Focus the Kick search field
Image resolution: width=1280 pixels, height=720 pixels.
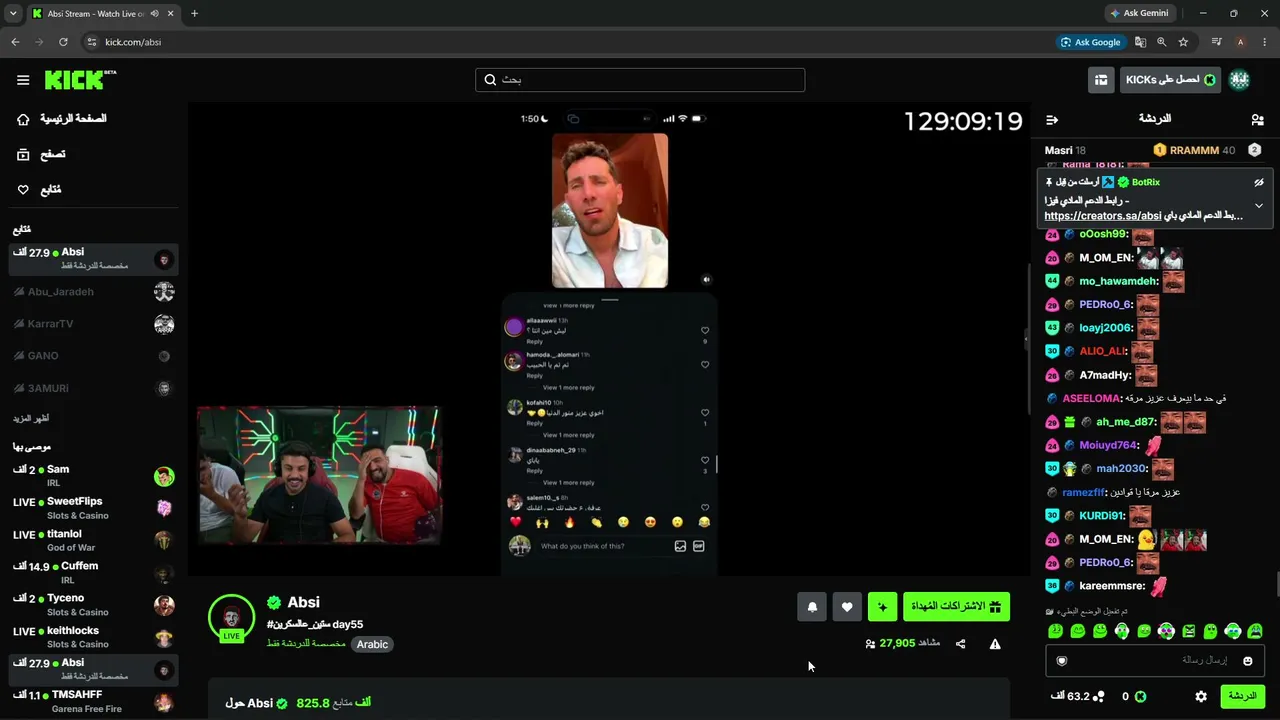coord(640,80)
